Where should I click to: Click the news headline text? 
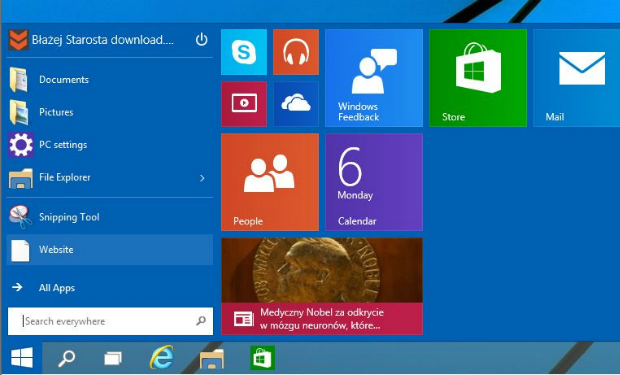pos(321,319)
